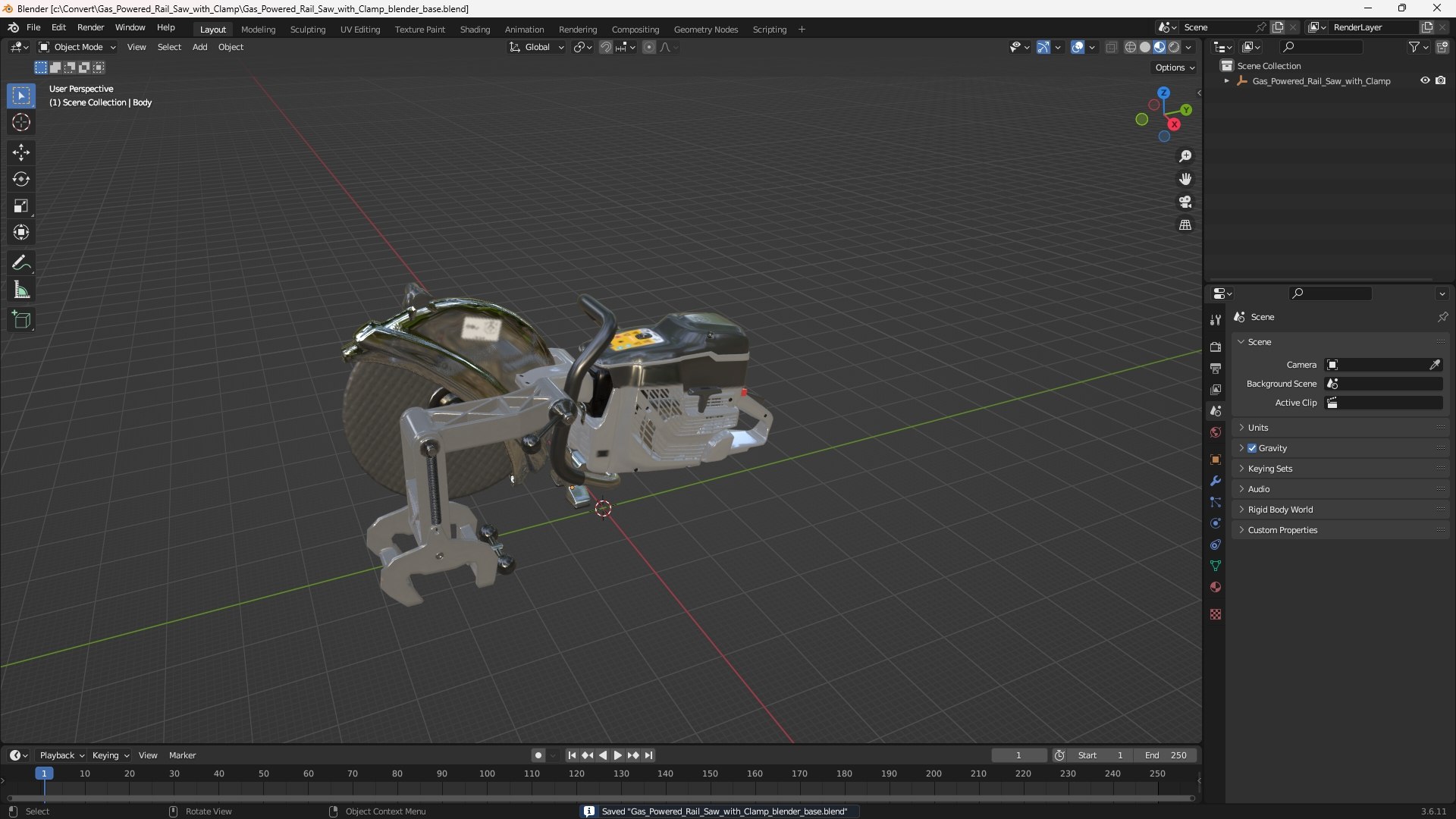Switch to the Shading workspace tab
Screen dimensions: 1456x819
[x=475, y=30]
